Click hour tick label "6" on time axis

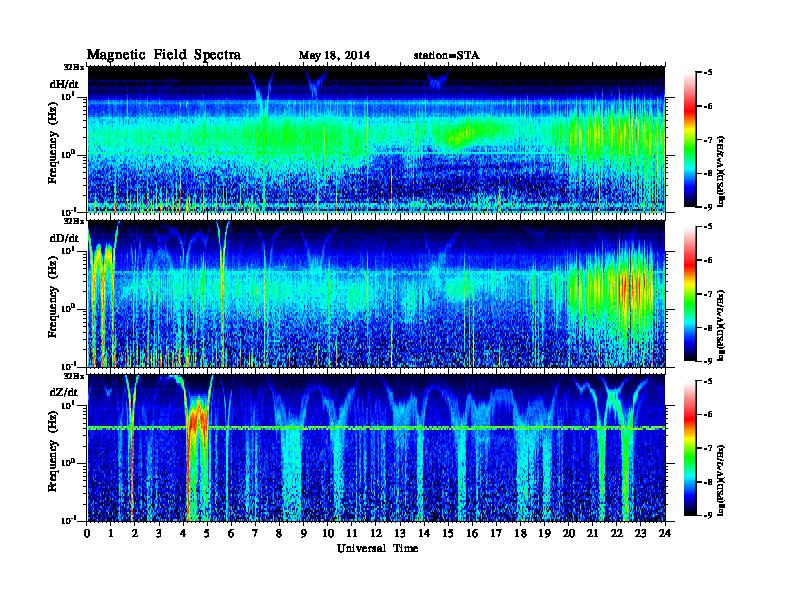tap(231, 533)
